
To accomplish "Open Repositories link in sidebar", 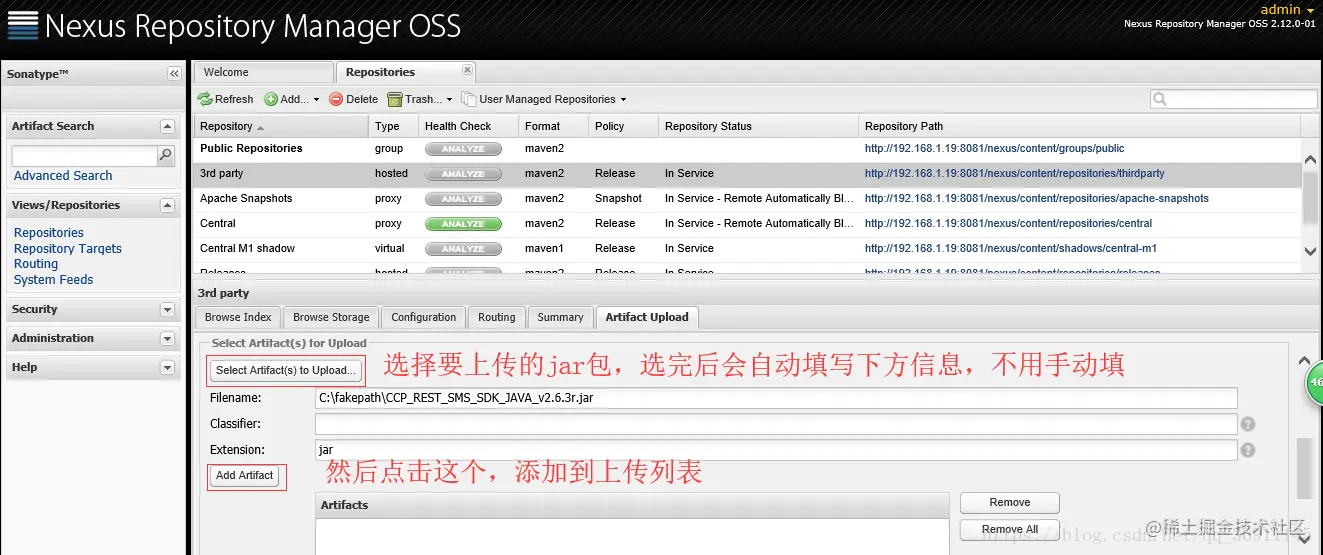I will pyautogui.click(x=49, y=233).
